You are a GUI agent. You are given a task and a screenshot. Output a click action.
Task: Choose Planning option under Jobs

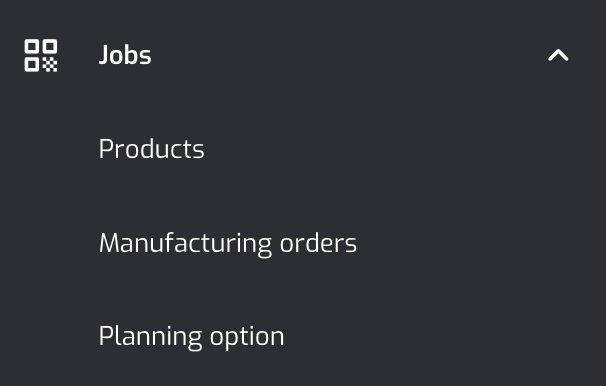191,337
